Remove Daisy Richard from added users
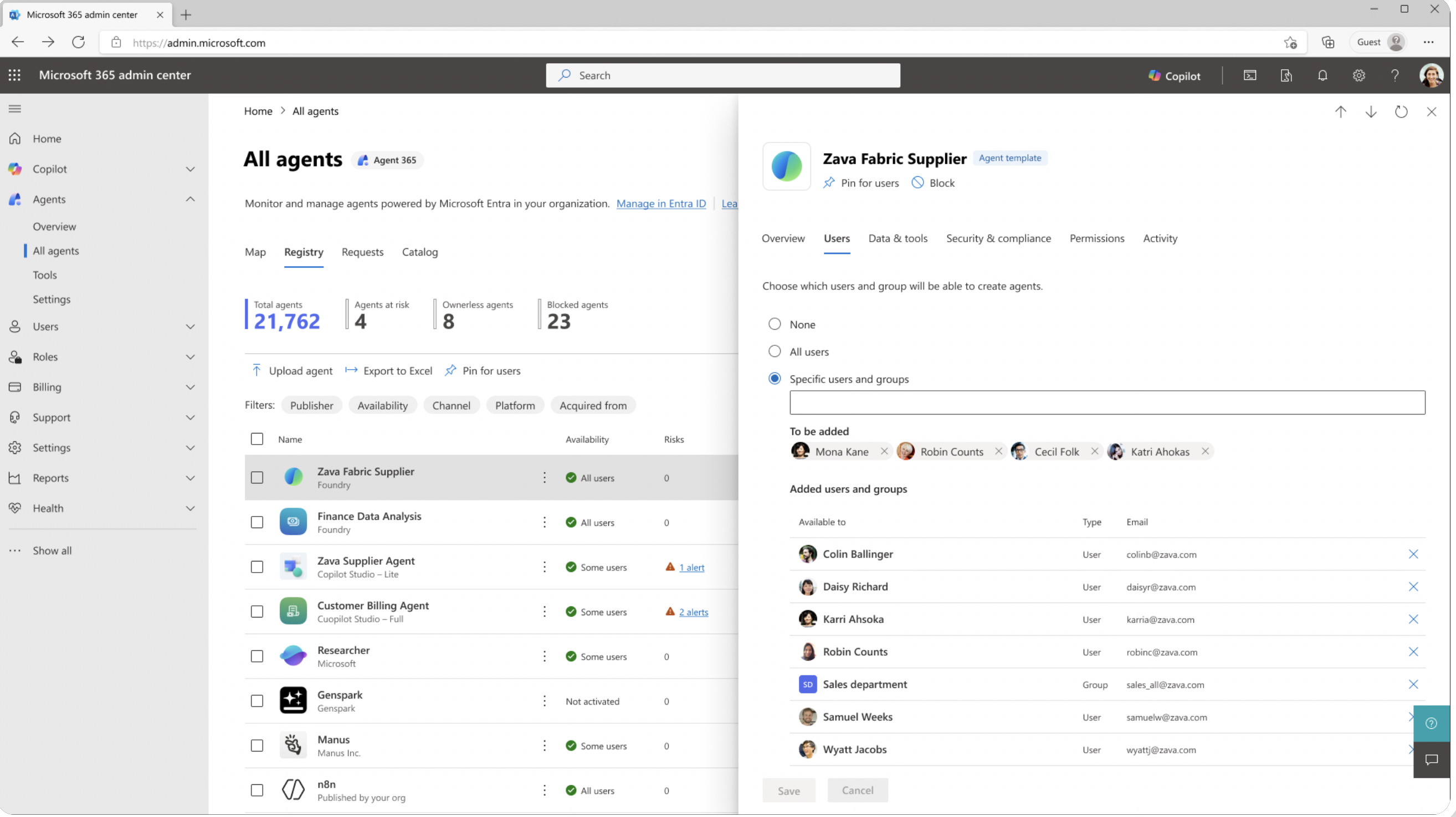The image size is (1456, 817). tap(1413, 587)
